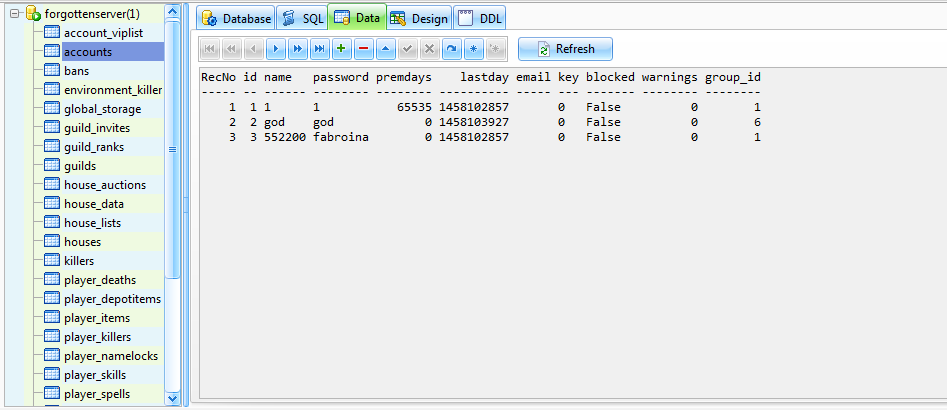Open the killers table
The height and width of the screenshot is (410, 947).
pyautogui.click(x=79, y=261)
